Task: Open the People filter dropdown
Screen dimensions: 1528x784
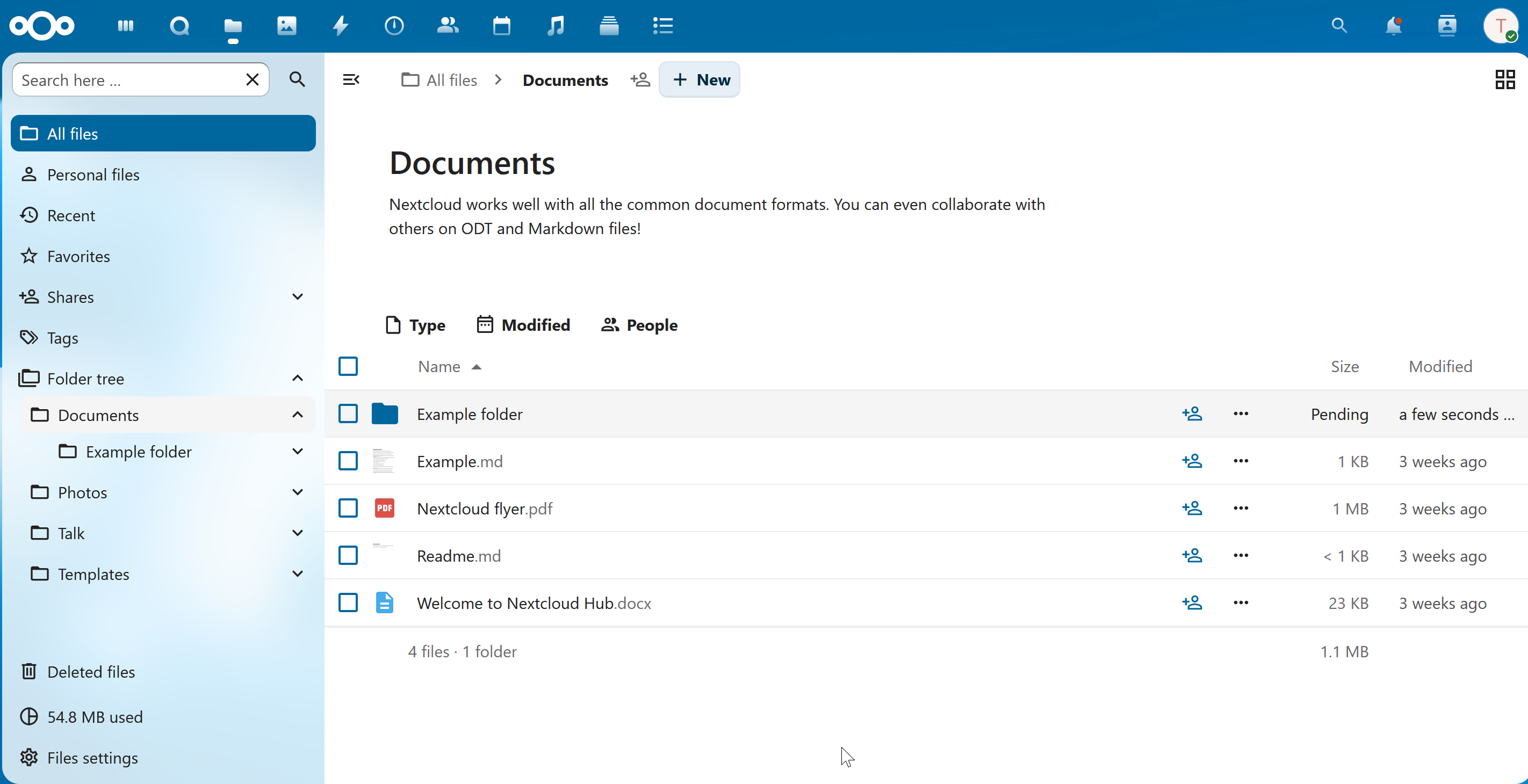Action: coord(639,325)
